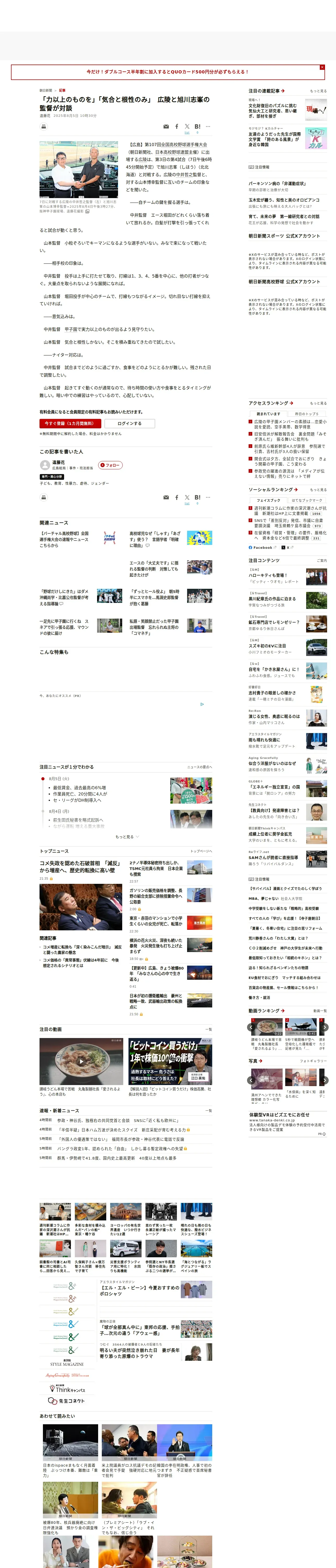Open もっと見る beside 注目の連載記事
This screenshot has width=336, height=1568.
pyautogui.click(x=318, y=91)
